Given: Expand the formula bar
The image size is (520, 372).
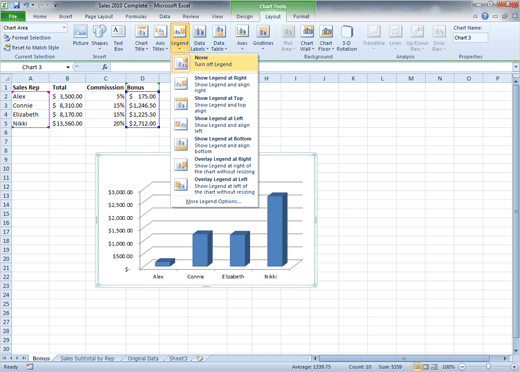Looking at the screenshot, I should pyautogui.click(x=516, y=67).
